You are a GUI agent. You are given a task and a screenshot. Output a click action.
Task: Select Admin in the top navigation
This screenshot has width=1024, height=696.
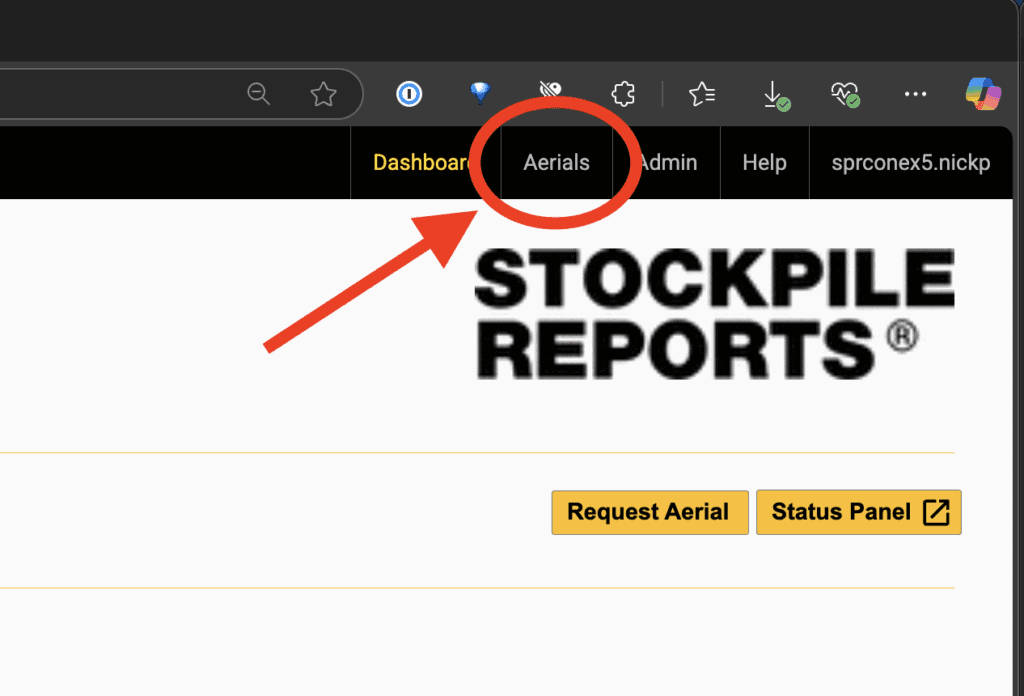click(668, 163)
